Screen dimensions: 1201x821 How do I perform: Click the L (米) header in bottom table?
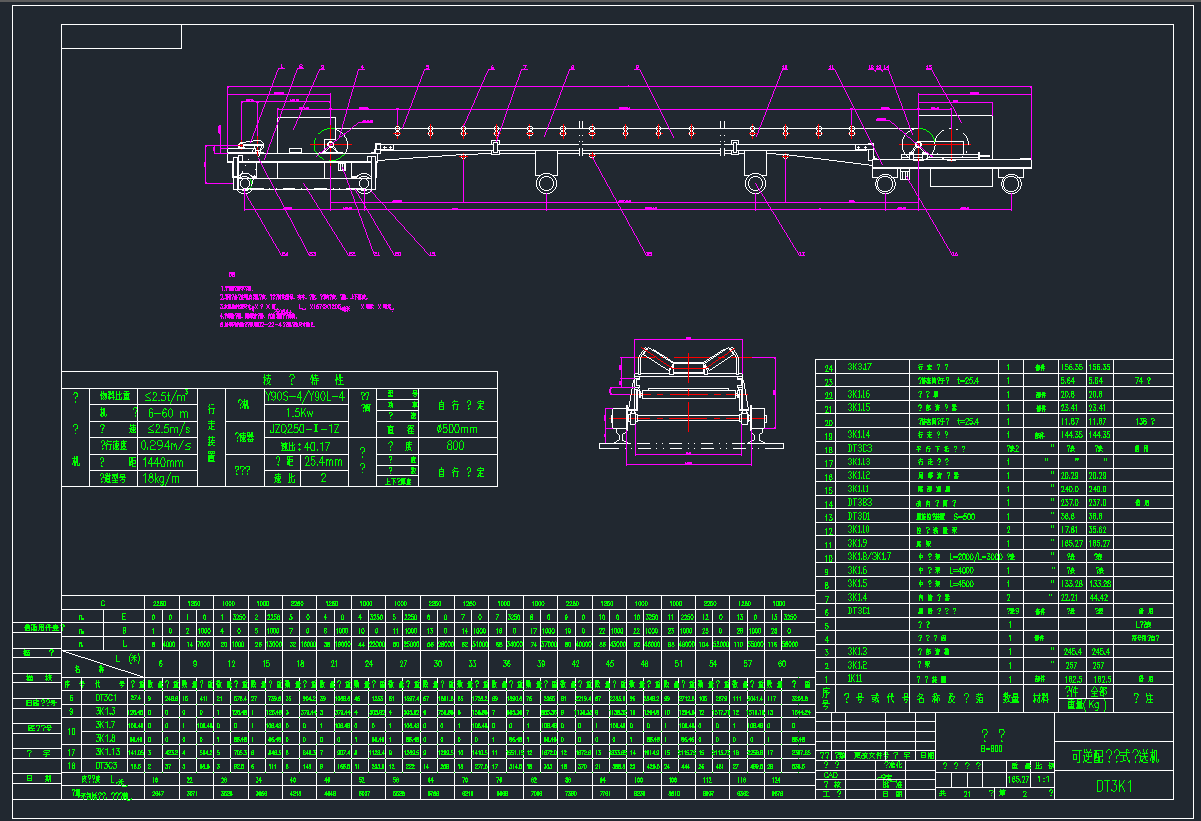(x=127, y=659)
